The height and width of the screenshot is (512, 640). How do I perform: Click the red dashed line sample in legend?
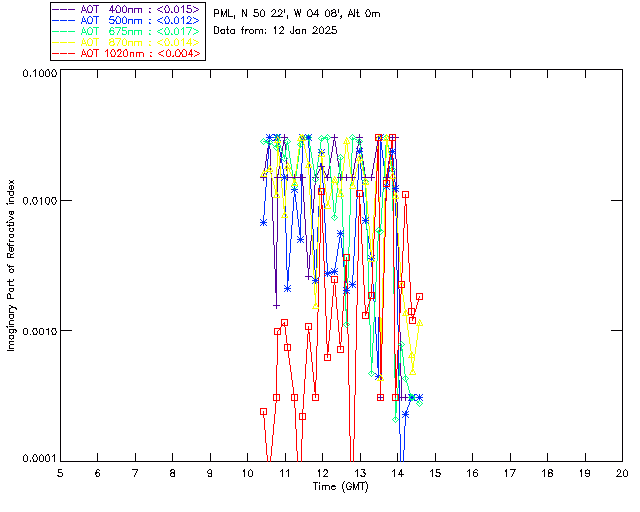coord(64,53)
